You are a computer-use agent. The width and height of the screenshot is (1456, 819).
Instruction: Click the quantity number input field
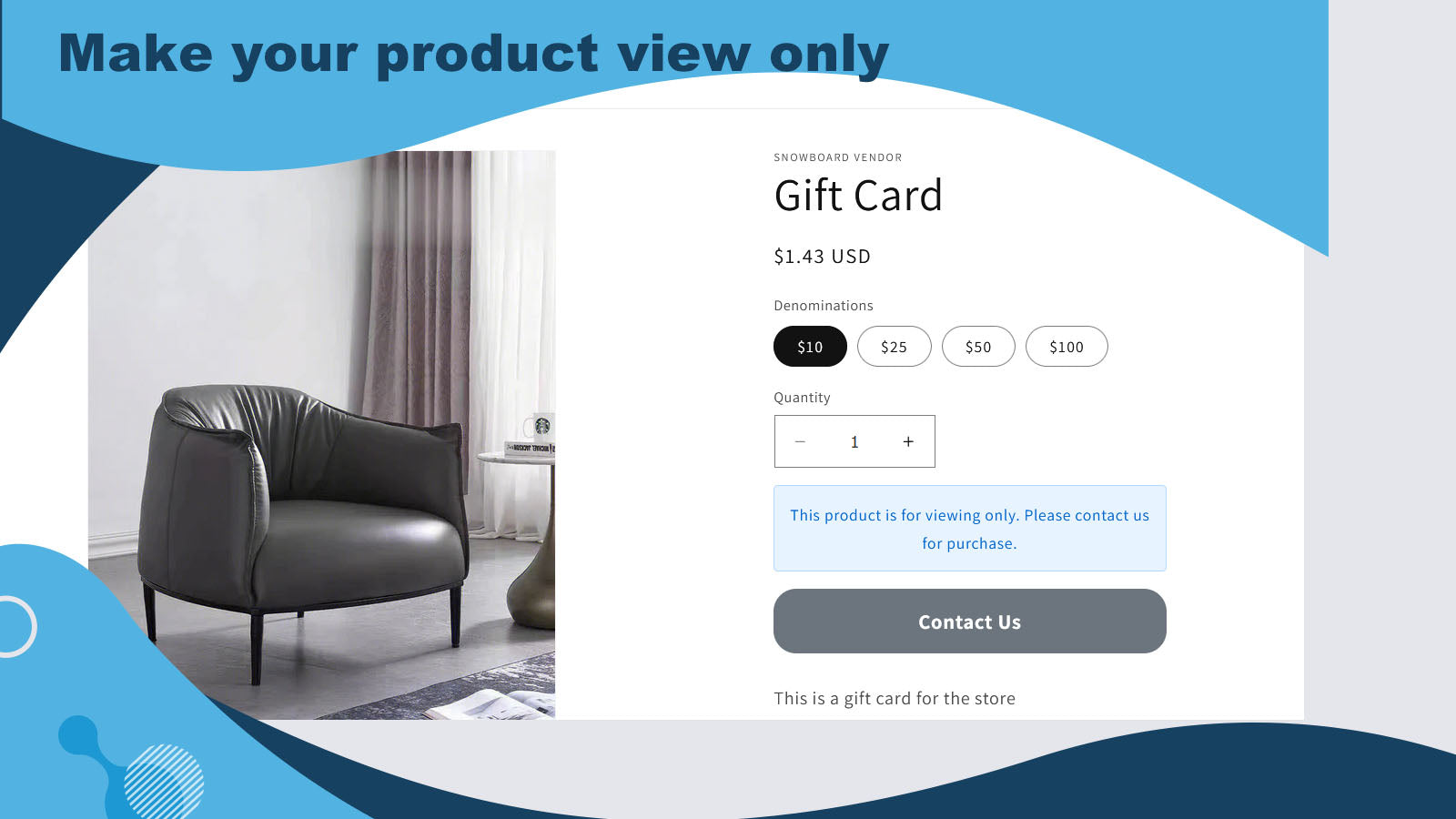pyautogui.click(x=854, y=441)
